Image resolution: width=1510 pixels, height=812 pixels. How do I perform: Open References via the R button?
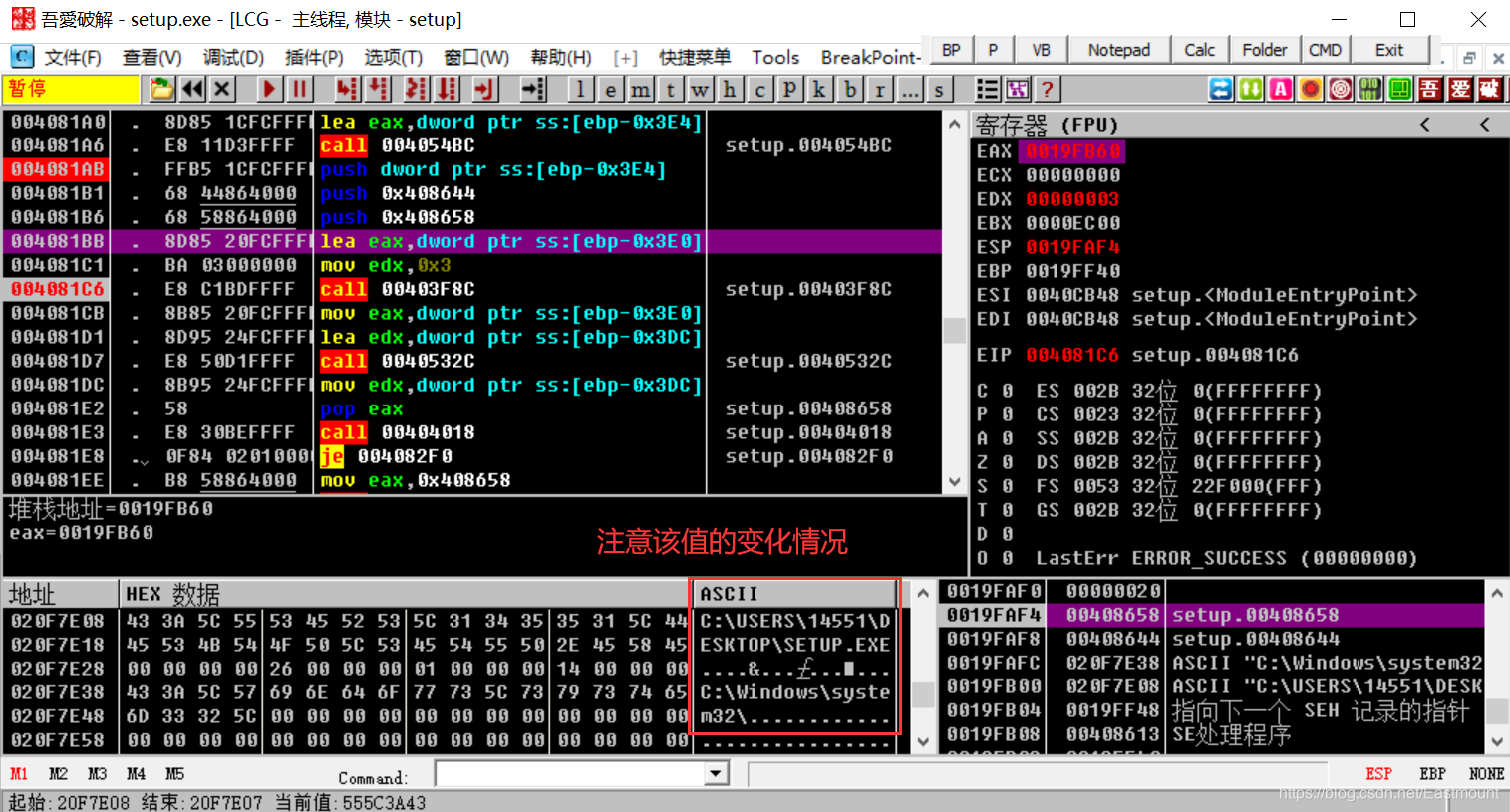pyautogui.click(x=879, y=90)
